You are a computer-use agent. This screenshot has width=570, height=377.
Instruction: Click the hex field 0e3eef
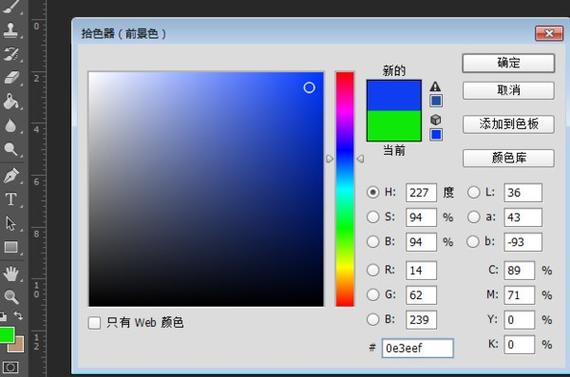[x=417, y=348]
